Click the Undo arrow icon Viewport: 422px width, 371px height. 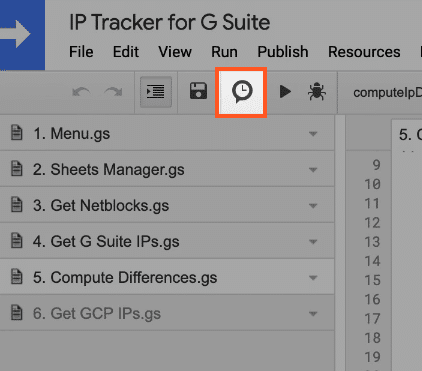81,92
